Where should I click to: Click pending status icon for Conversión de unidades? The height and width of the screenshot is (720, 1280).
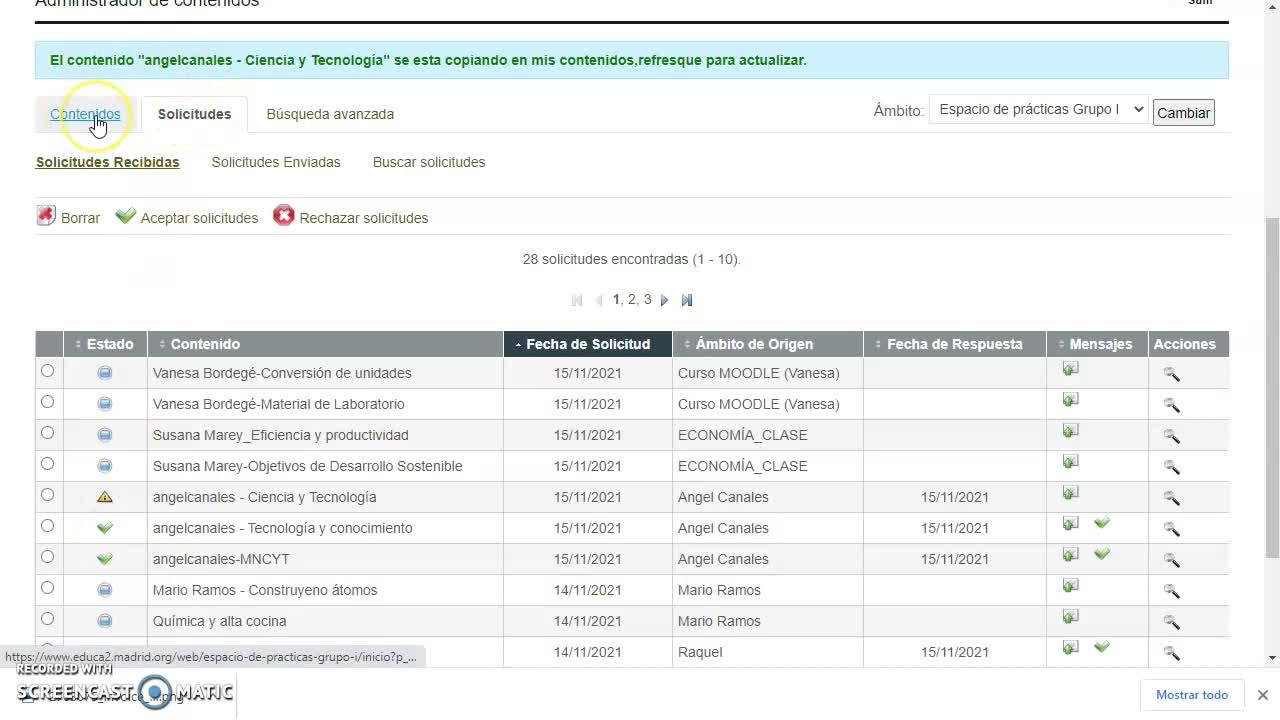click(x=105, y=373)
